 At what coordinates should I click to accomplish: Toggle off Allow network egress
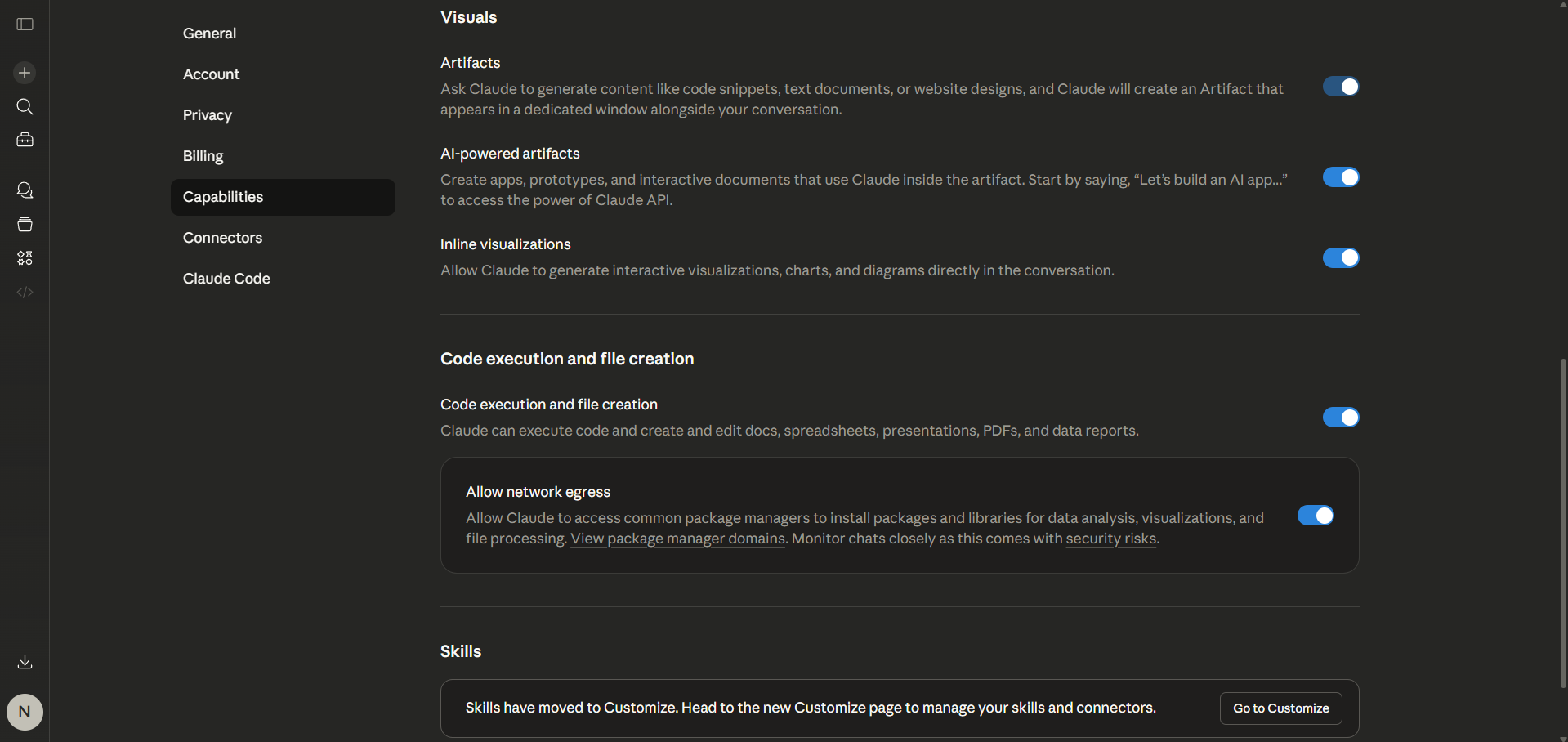(x=1315, y=516)
